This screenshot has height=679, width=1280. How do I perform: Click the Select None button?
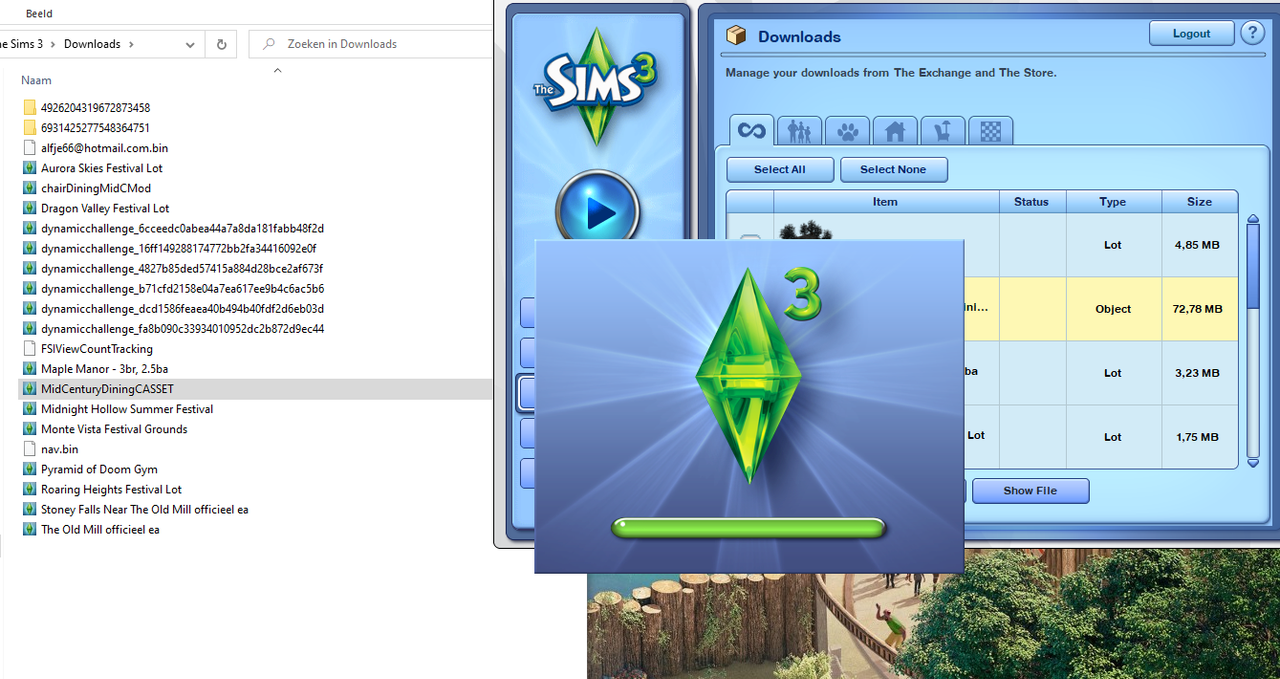893,169
